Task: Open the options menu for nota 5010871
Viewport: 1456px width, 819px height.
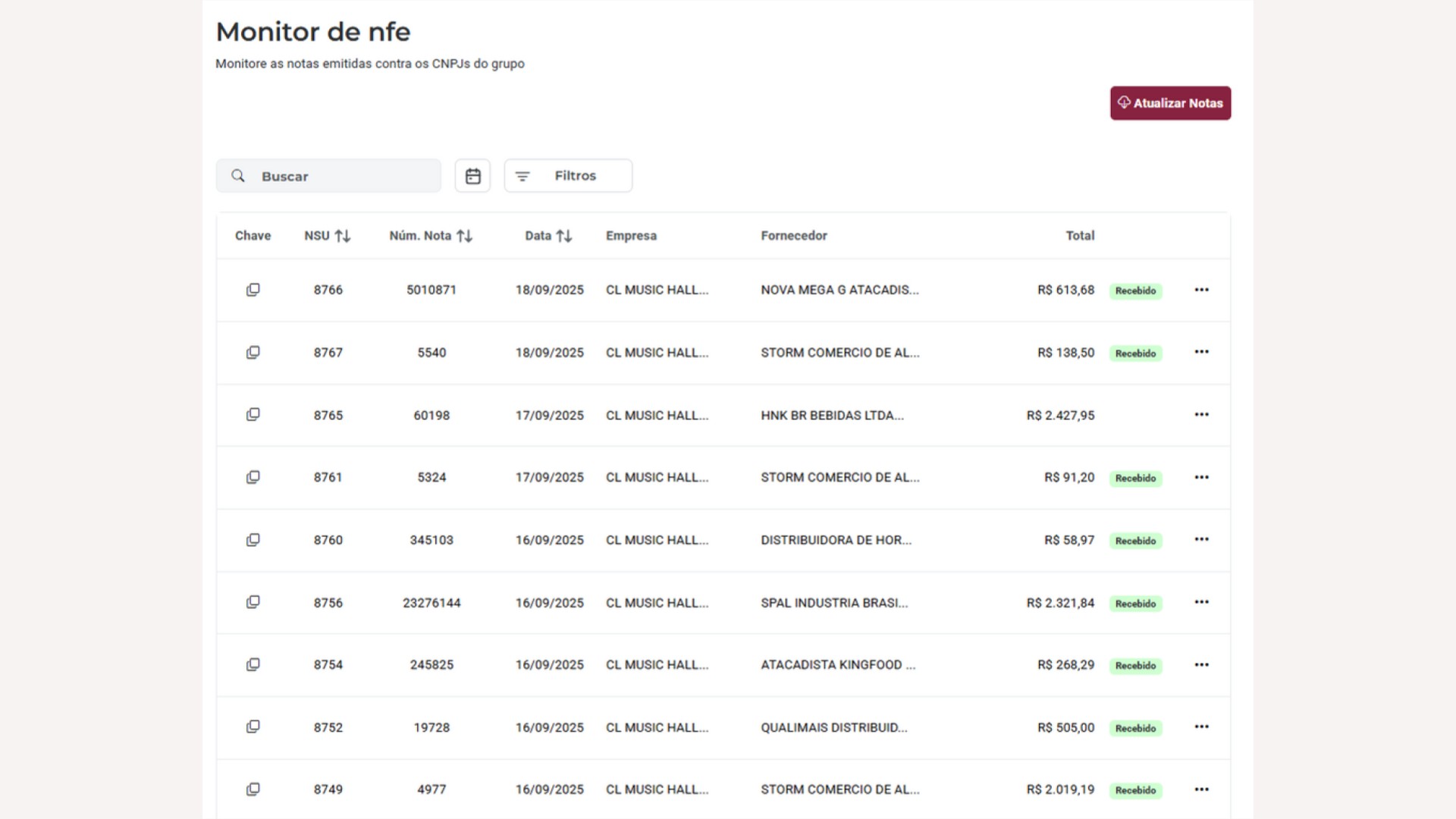Action: click(x=1201, y=290)
